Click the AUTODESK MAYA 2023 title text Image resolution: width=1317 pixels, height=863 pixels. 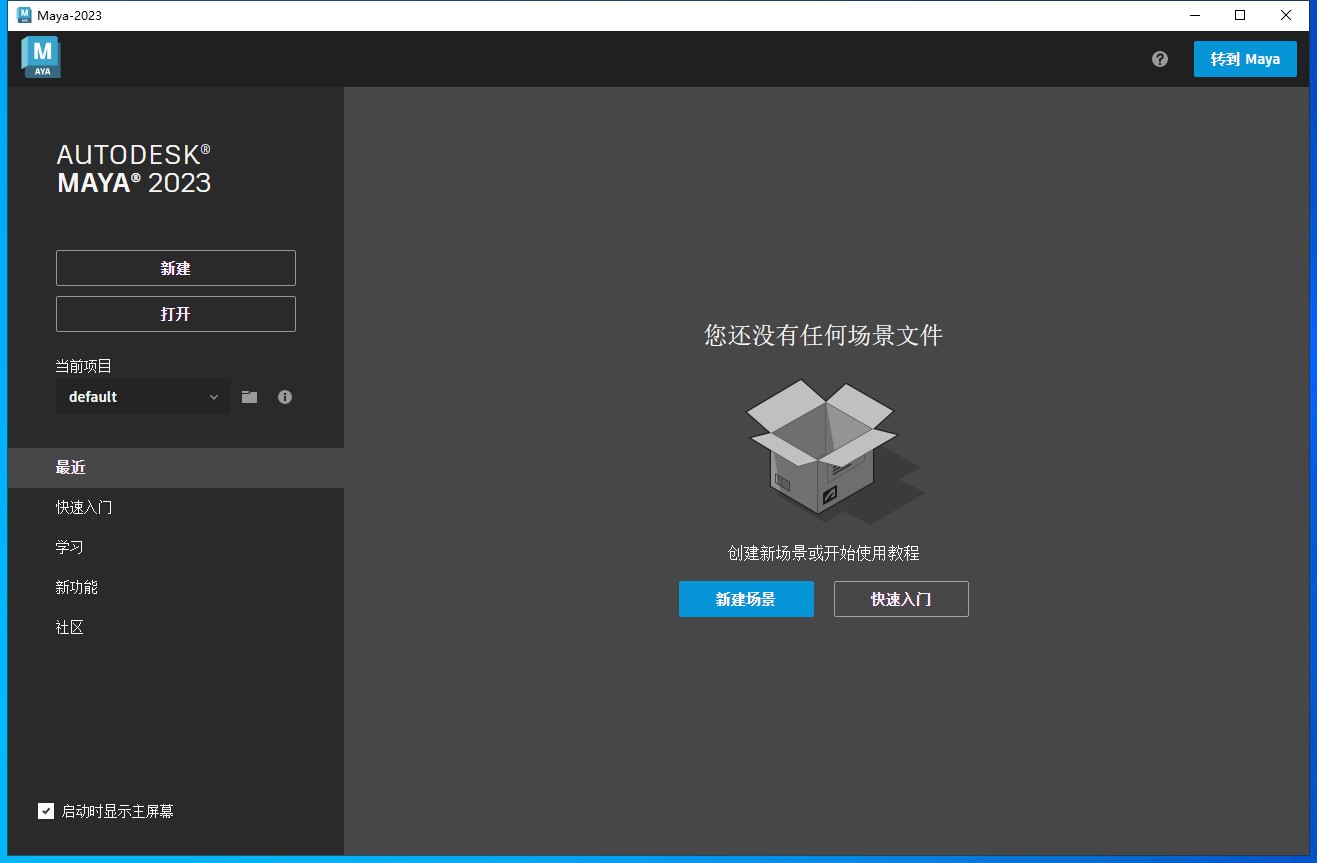click(134, 168)
